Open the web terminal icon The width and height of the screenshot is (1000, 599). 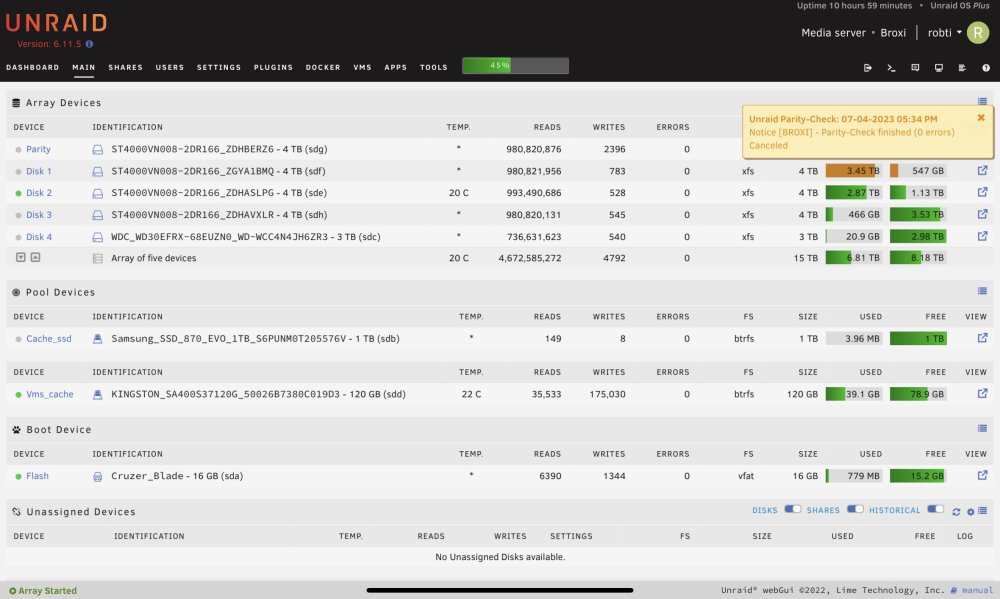[891, 68]
